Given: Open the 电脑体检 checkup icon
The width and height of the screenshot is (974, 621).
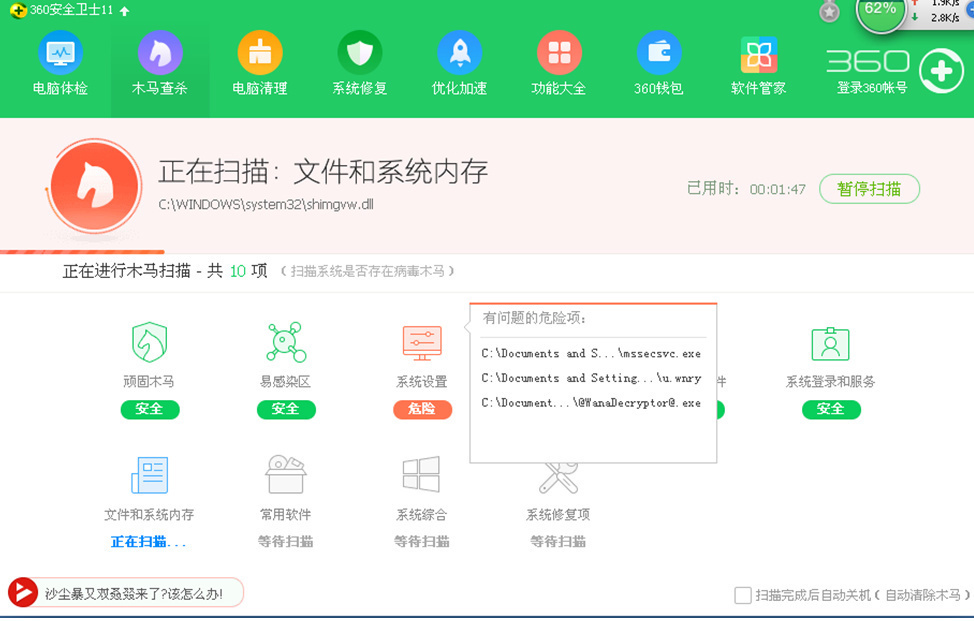Looking at the screenshot, I should point(60,52).
